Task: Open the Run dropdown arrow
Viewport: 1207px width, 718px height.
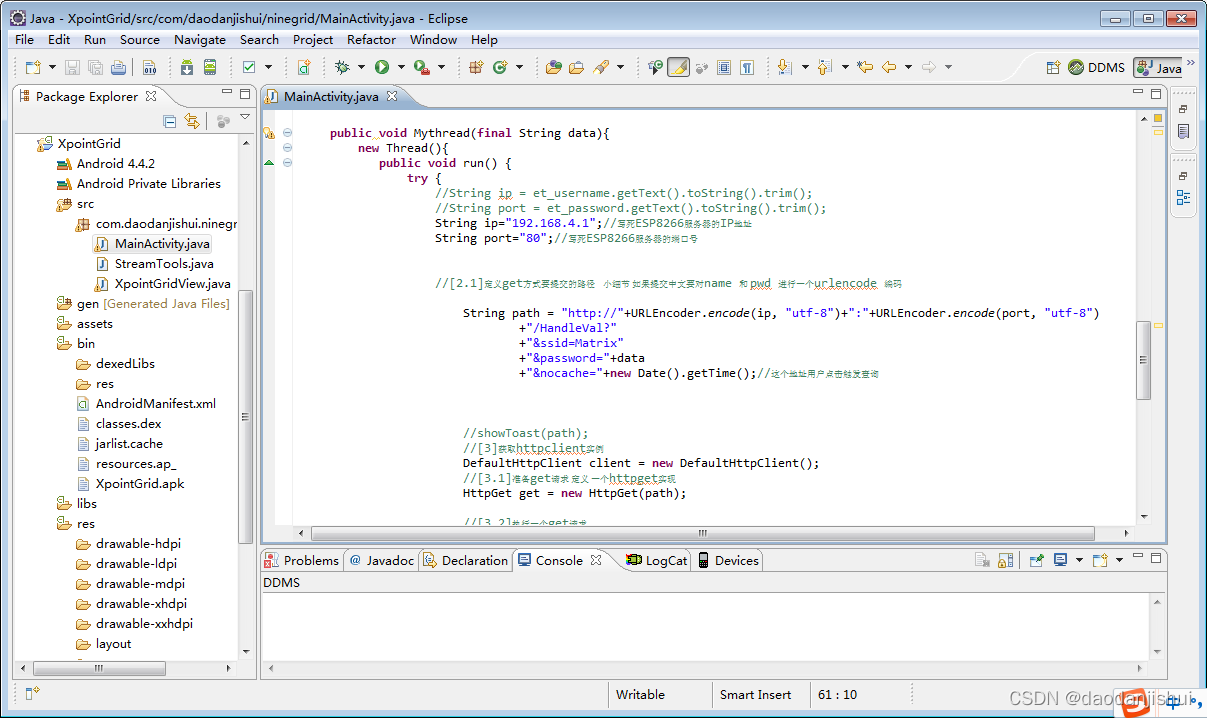Action: click(400, 67)
